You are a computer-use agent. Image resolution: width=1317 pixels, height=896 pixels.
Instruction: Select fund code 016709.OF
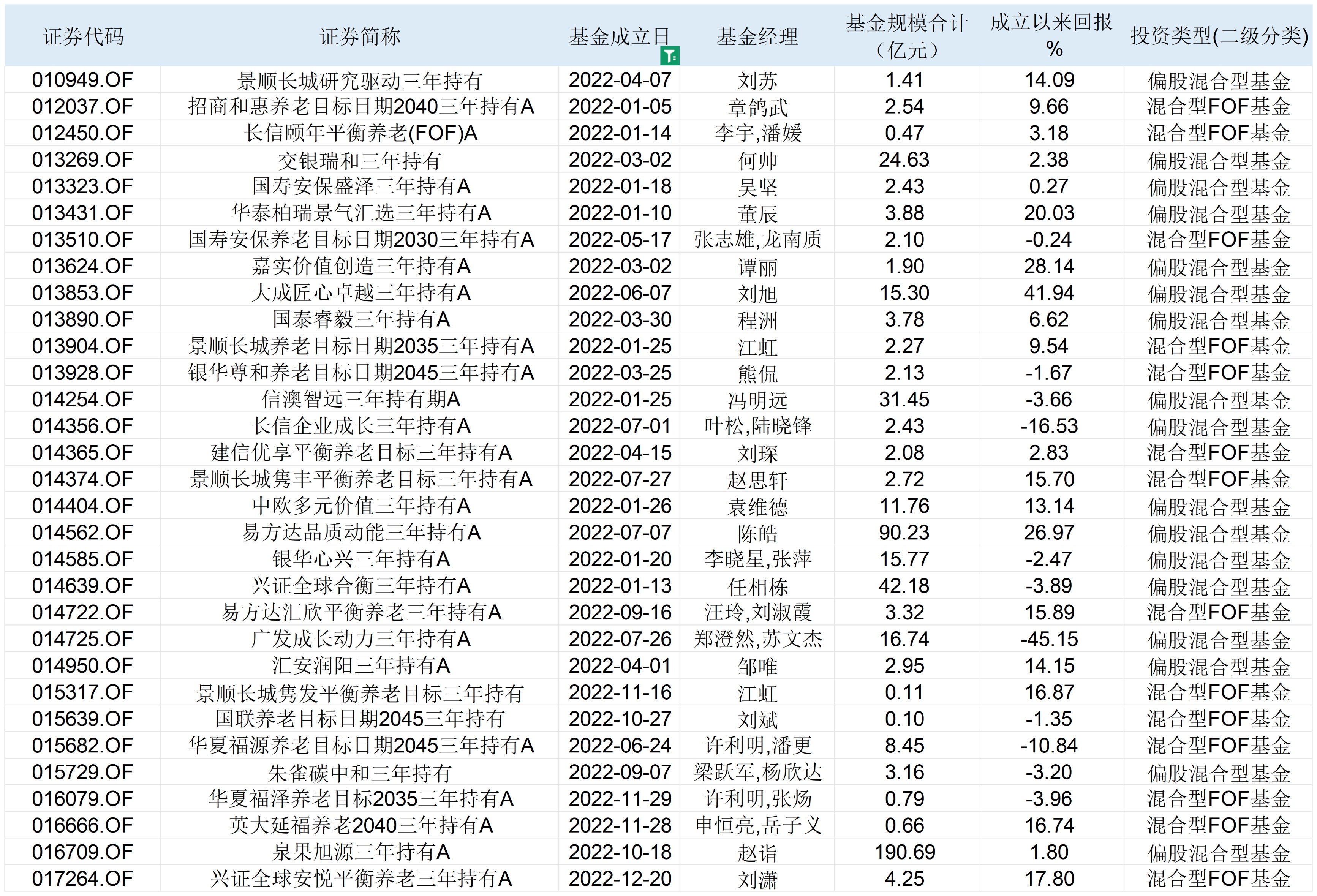pyautogui.click(x=84, y=851)
